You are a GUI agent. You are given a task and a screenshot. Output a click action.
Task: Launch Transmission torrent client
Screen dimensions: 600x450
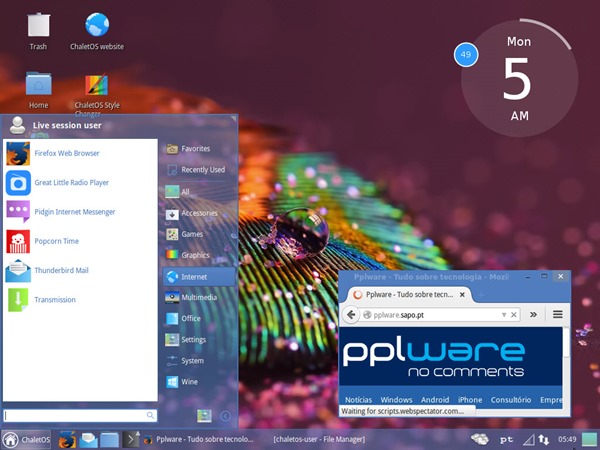click(x=80, y=300)
